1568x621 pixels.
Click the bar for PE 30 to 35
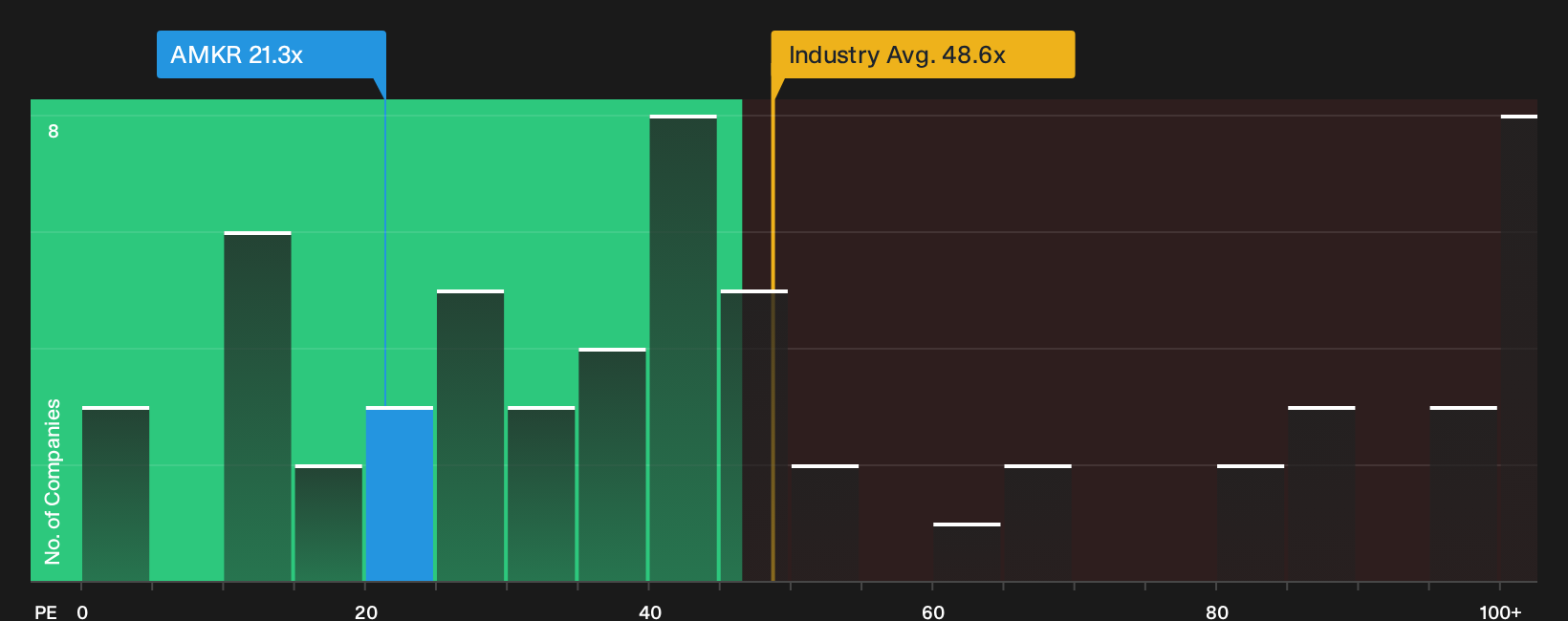pyautogui.click(x=541, y=494)
